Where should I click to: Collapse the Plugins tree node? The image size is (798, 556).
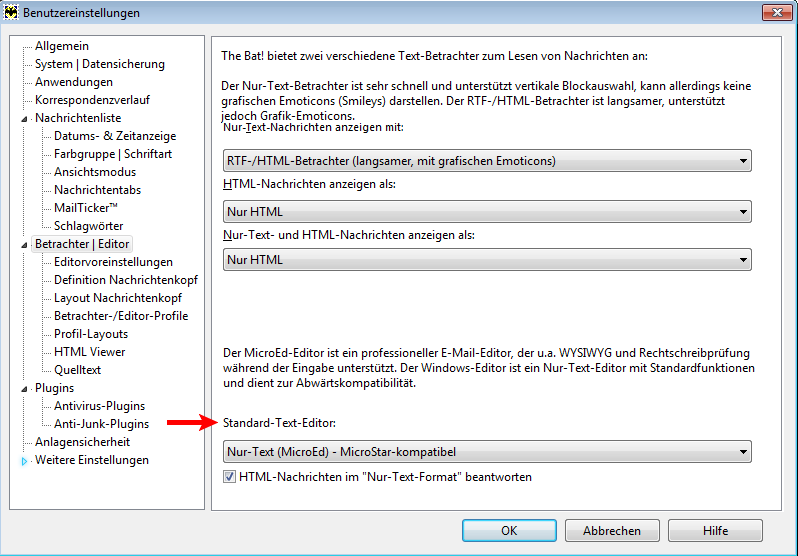24,389
